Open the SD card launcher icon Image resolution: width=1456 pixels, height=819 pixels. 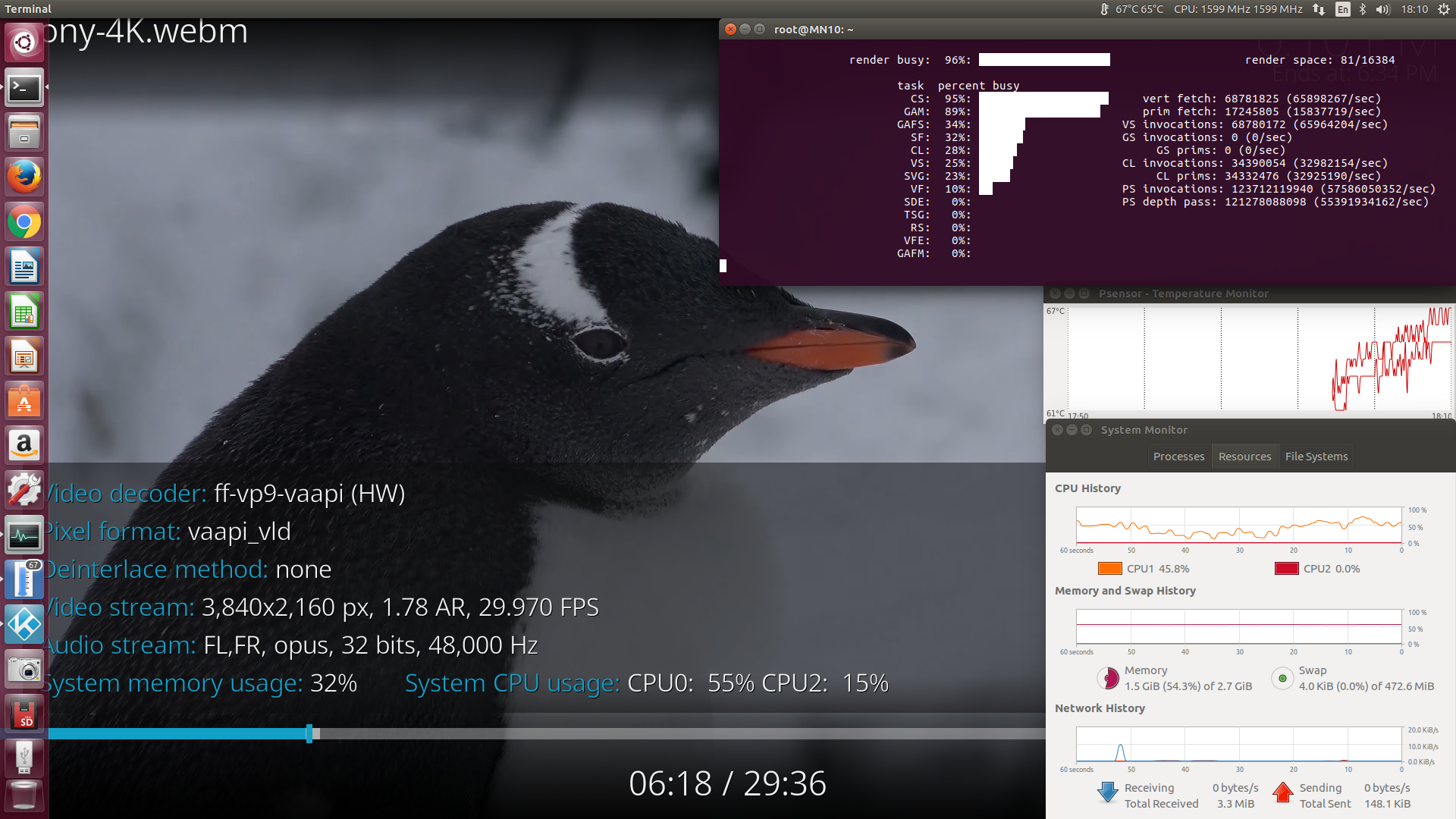[x=24, y=715]
